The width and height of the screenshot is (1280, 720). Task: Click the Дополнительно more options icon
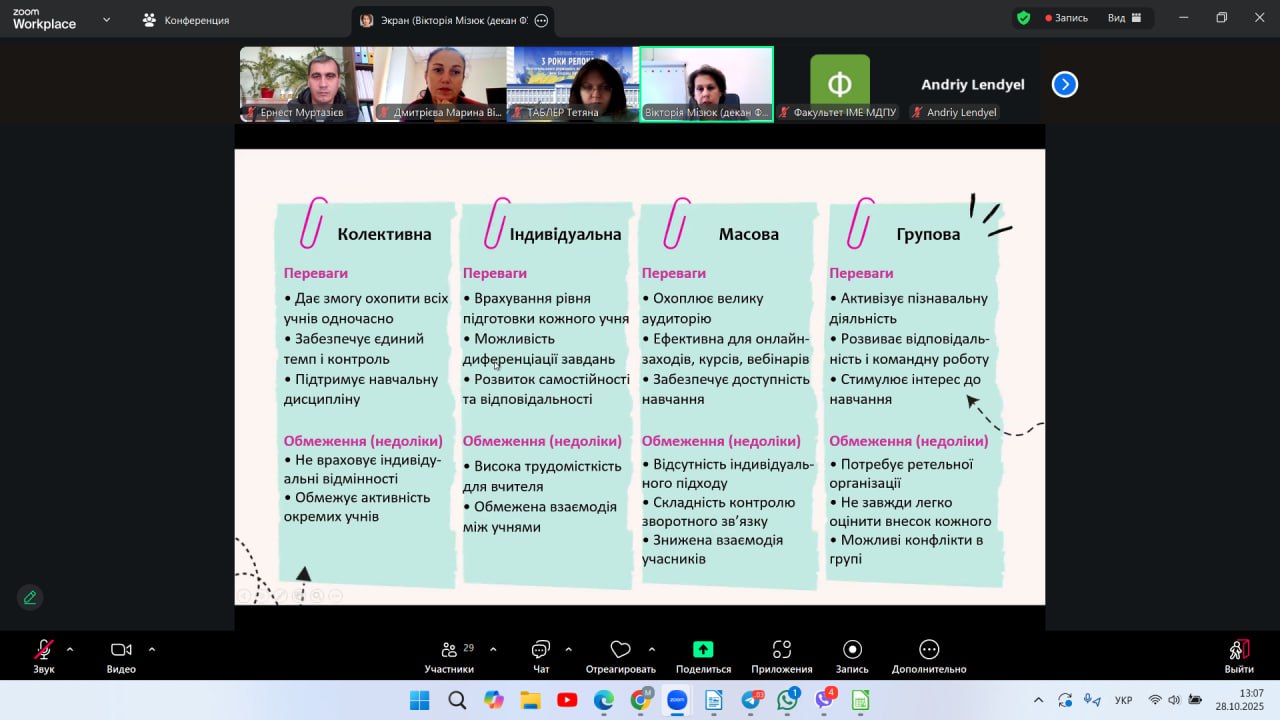point(929,650)
